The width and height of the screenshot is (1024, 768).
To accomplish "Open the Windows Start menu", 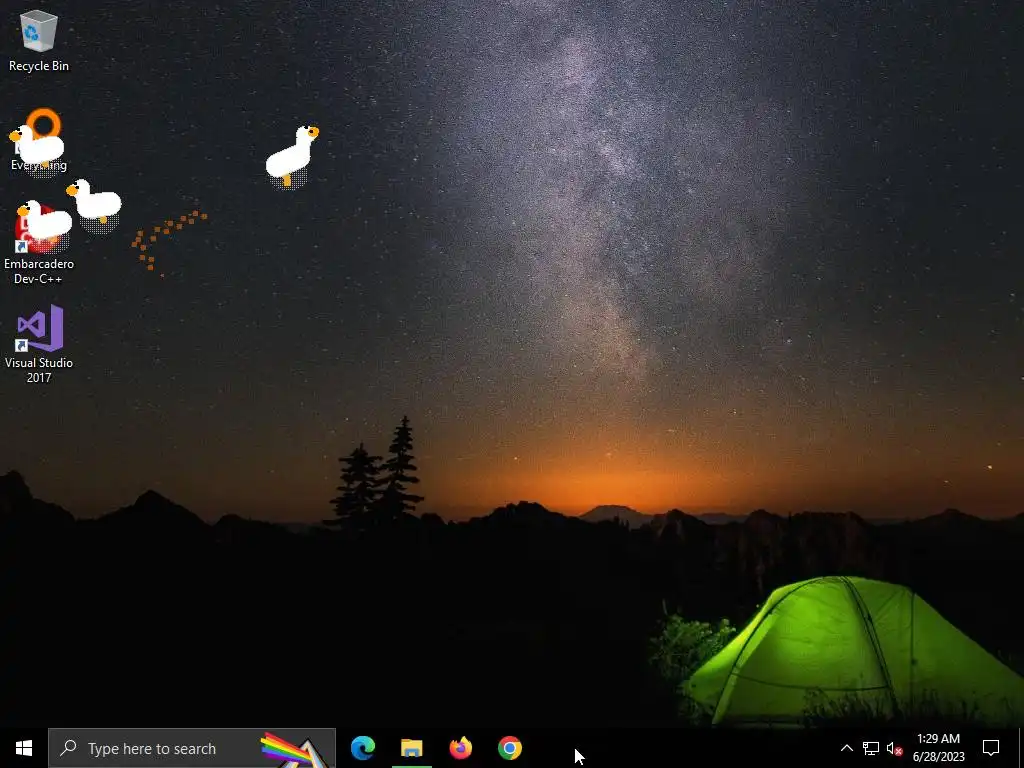I will click(24, 748).
